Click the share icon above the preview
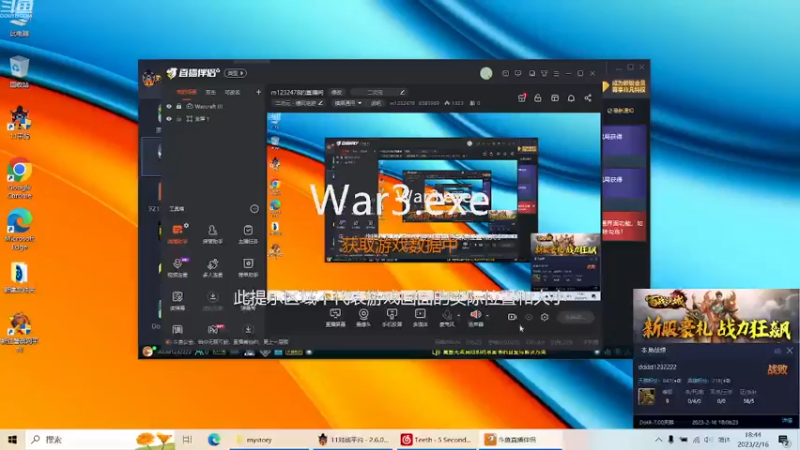Viewport: 800px width, 450px height. tap(588, 98)
